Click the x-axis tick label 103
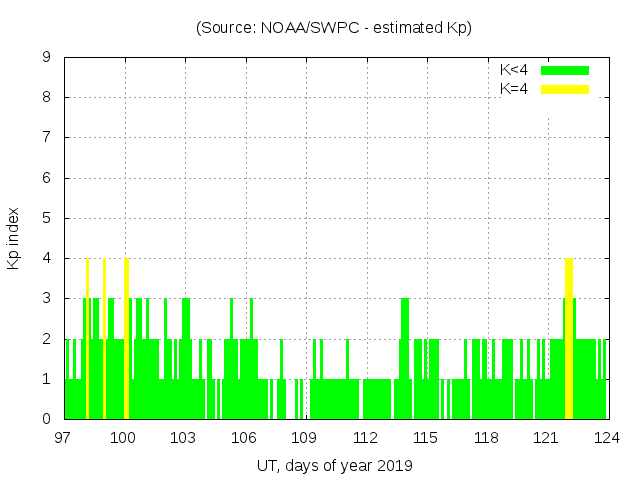The width and height of the screenshot is (640, 480). pyautogui.click(x=184, y=437)
